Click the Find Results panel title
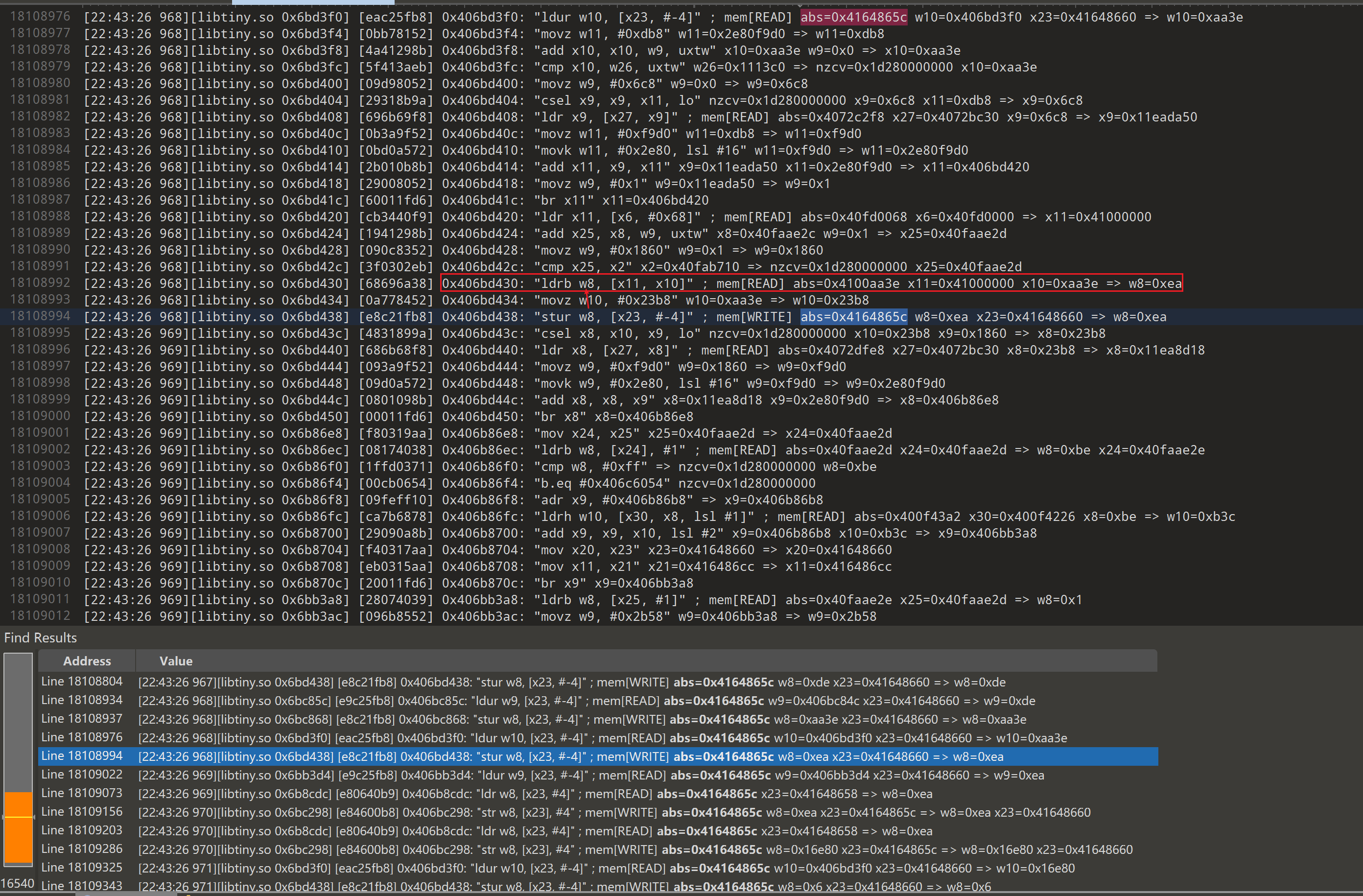Viewport: 1363px width, 896px height. 40,637
